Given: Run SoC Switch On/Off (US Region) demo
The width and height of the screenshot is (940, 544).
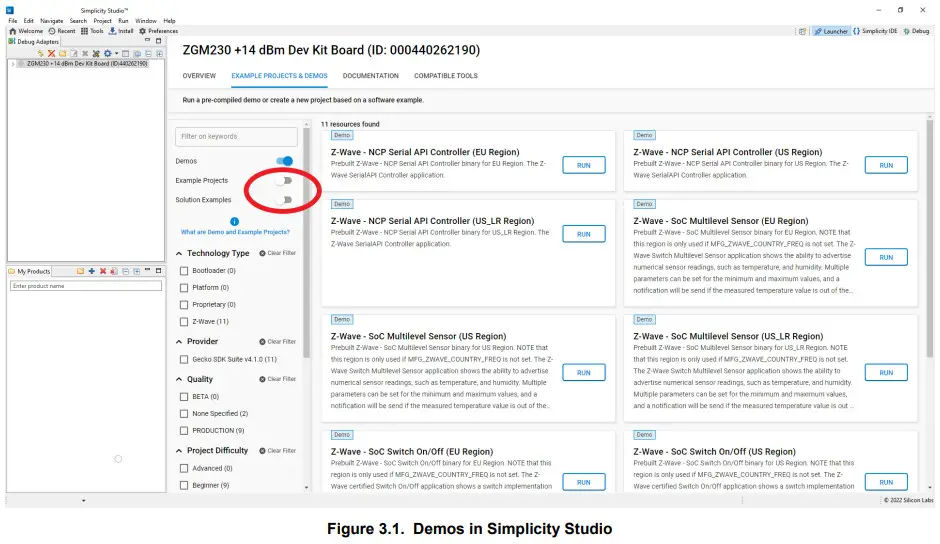Looking at the screenshot, I should pos(886,482).
